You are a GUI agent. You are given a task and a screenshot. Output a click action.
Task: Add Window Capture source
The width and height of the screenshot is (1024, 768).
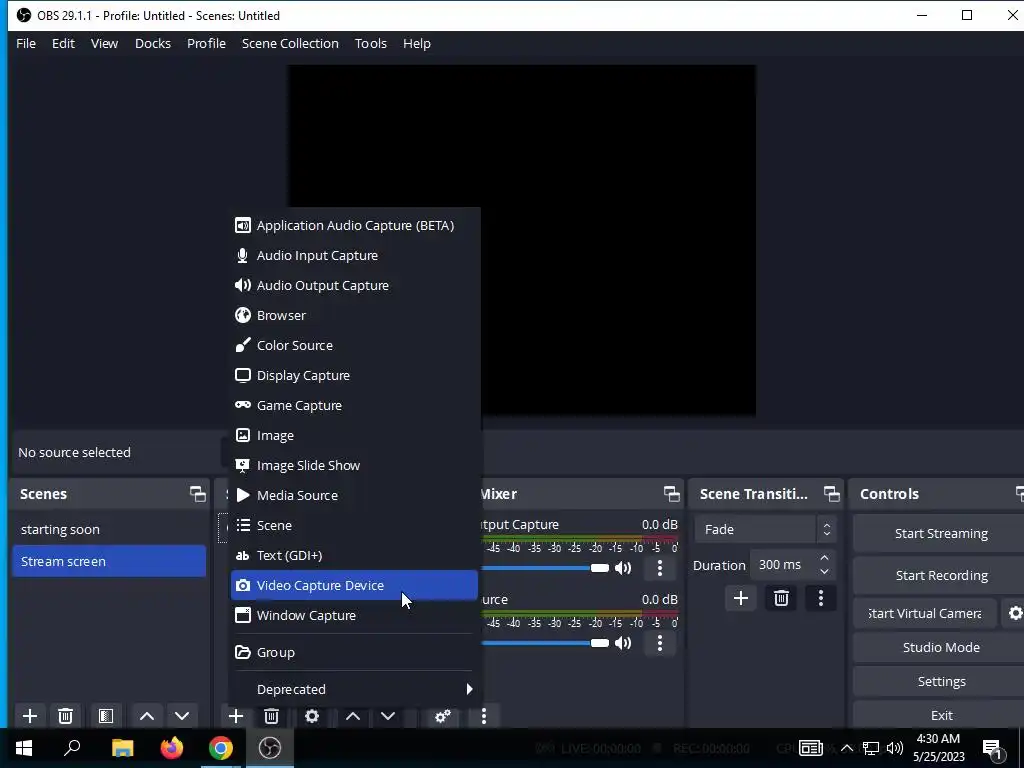click(x=354, y=616)
